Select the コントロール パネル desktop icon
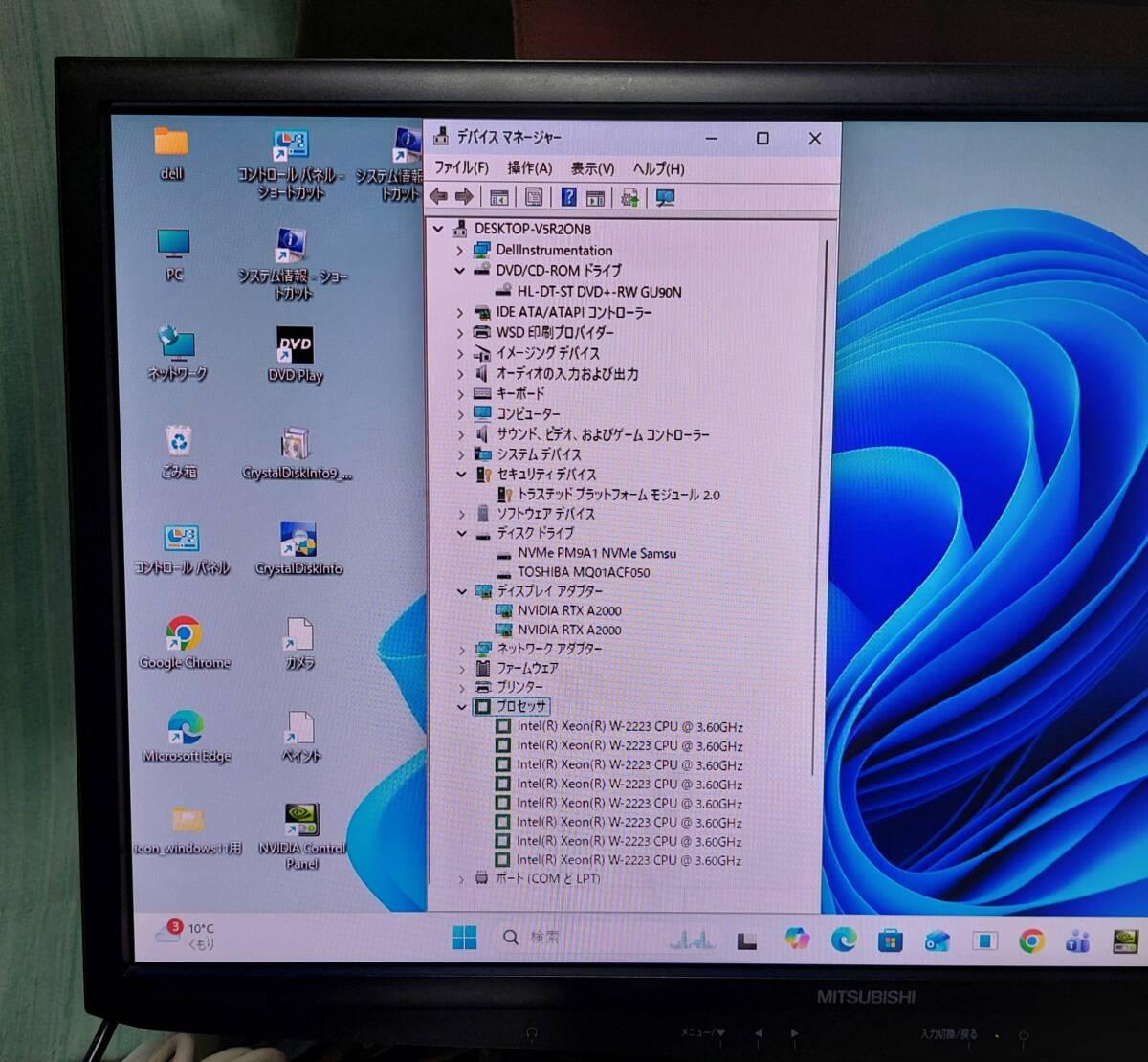This screenshot has height=1062, width=1148. (182, 549)
